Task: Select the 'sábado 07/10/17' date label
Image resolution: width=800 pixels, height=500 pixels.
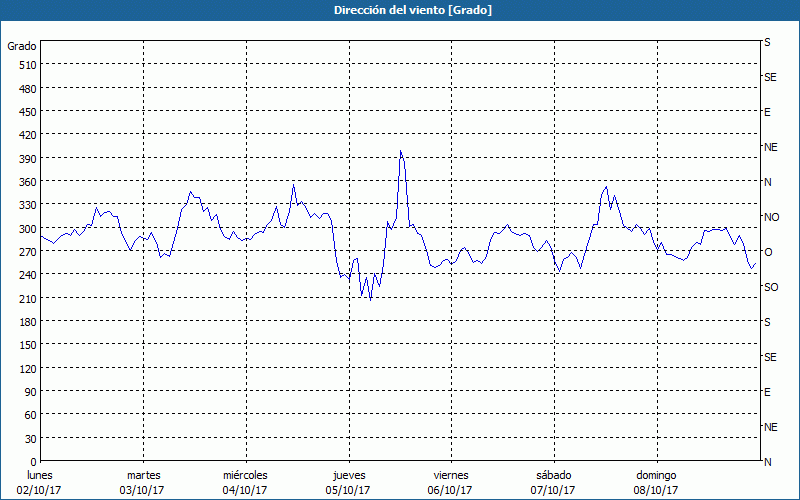Action: (x=553, y=482)
